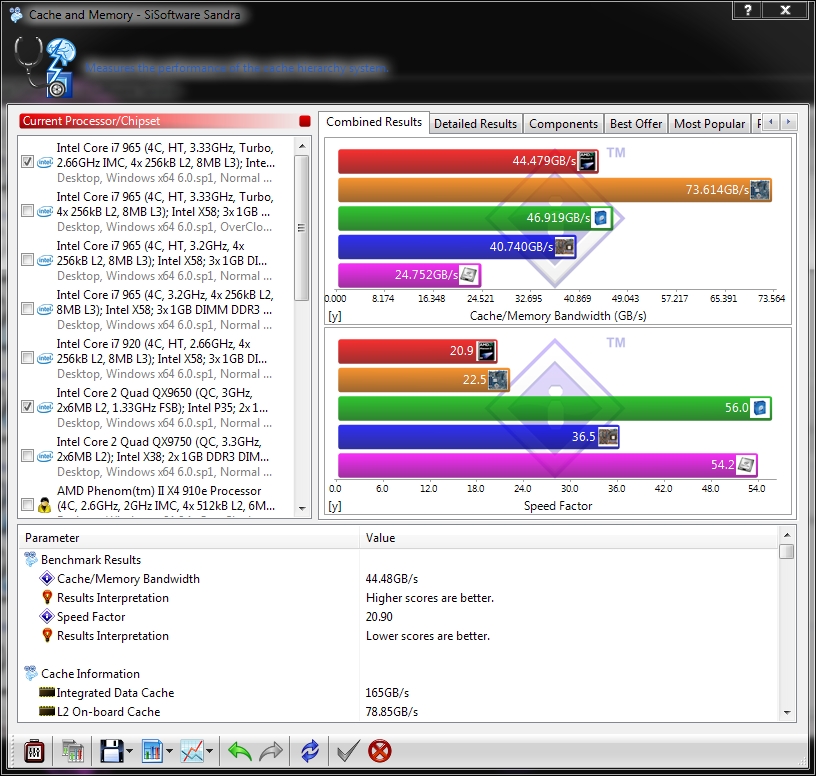Select the 'Lower scores are better.' value
The image size is (816, 776).
(x=428, y=635)
